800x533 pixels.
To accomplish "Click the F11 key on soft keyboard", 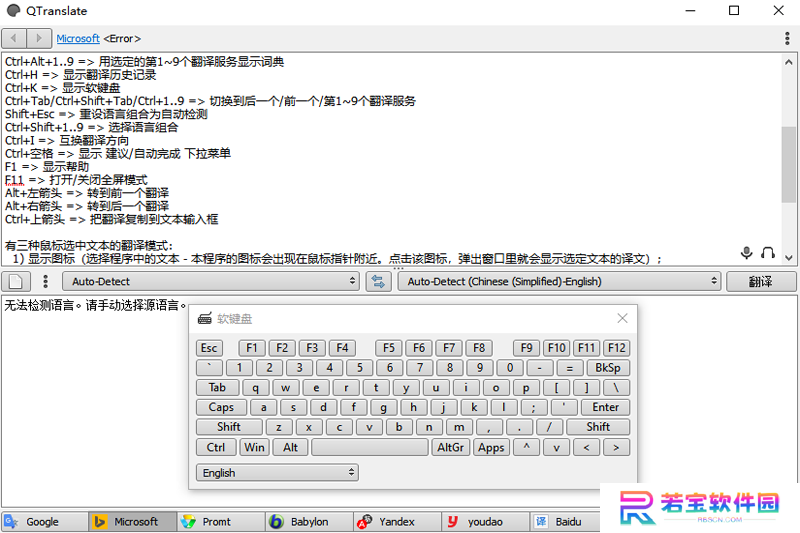I will click(x=586, y=348).
